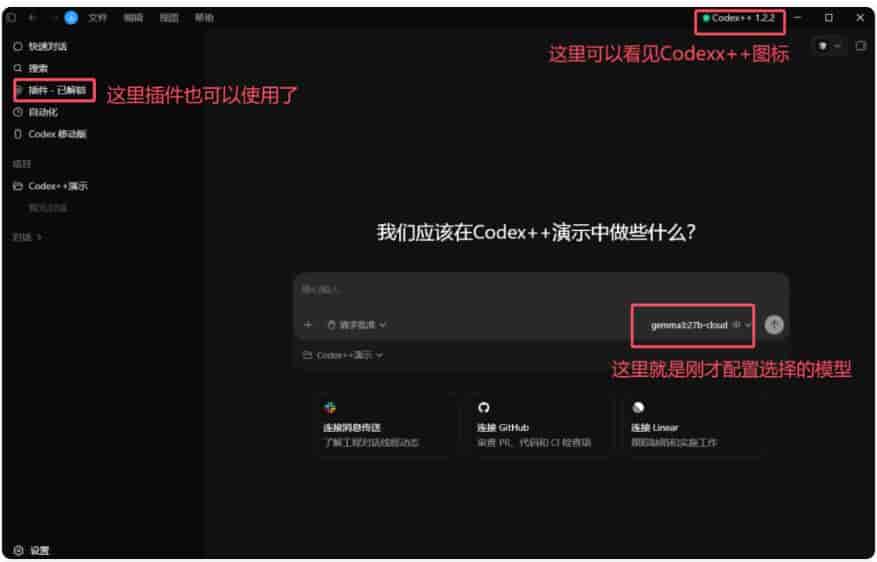The width and height of the screenshot is (877, 562).
Task: Open the Slack messaging connect card
Action: (x=385, y=426)
